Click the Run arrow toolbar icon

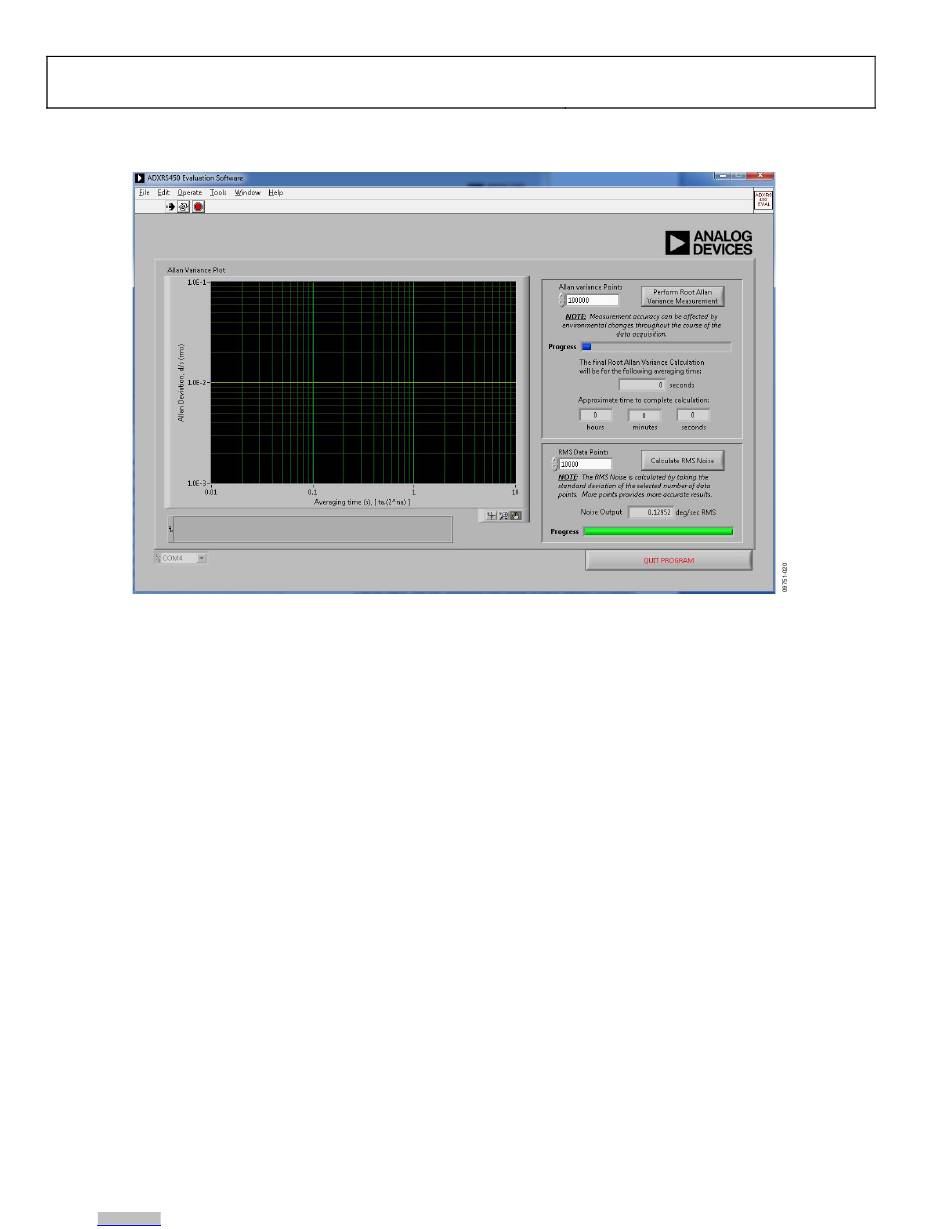(x=170, y=206)
